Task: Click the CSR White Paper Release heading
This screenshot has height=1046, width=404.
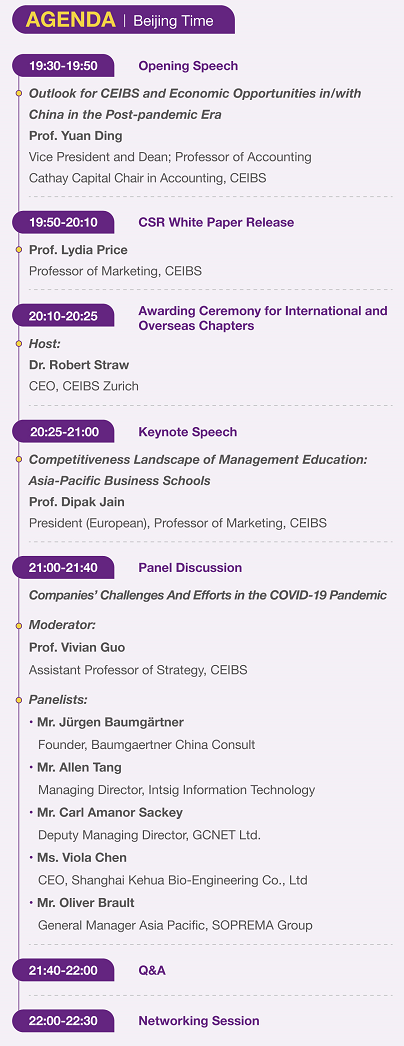Action: pos(216,222)
